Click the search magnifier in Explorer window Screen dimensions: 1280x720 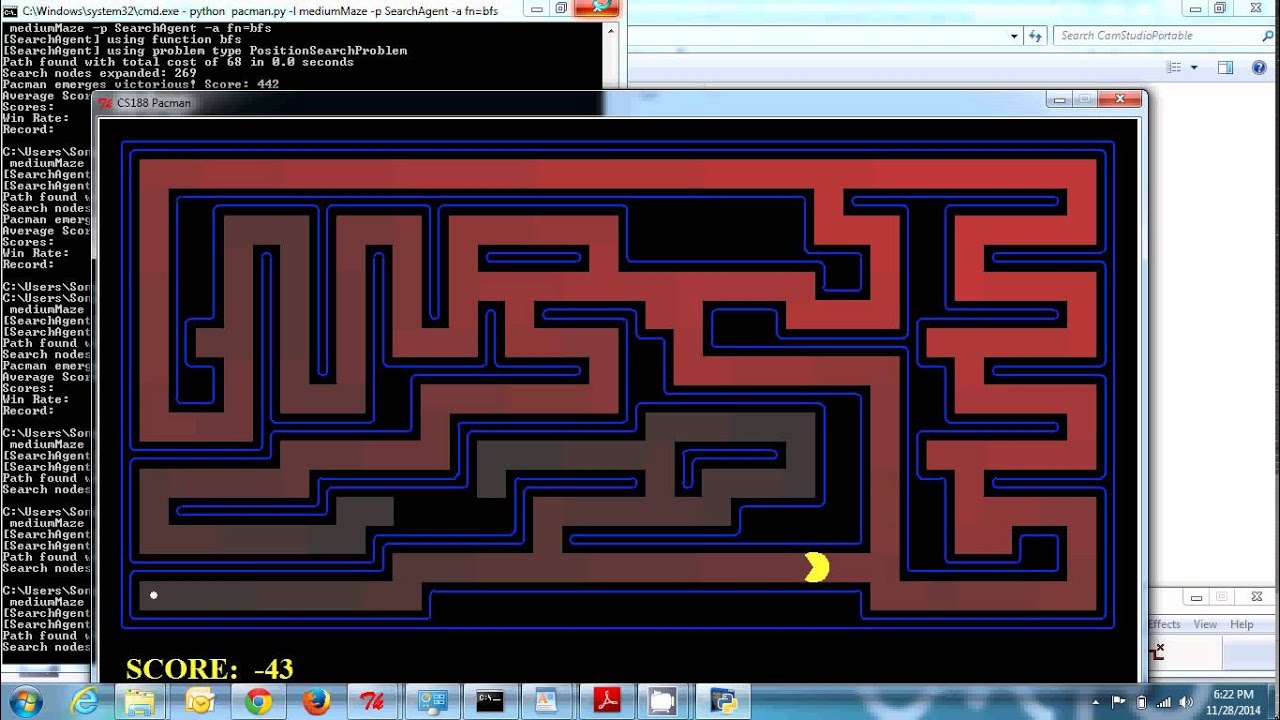1268,36
